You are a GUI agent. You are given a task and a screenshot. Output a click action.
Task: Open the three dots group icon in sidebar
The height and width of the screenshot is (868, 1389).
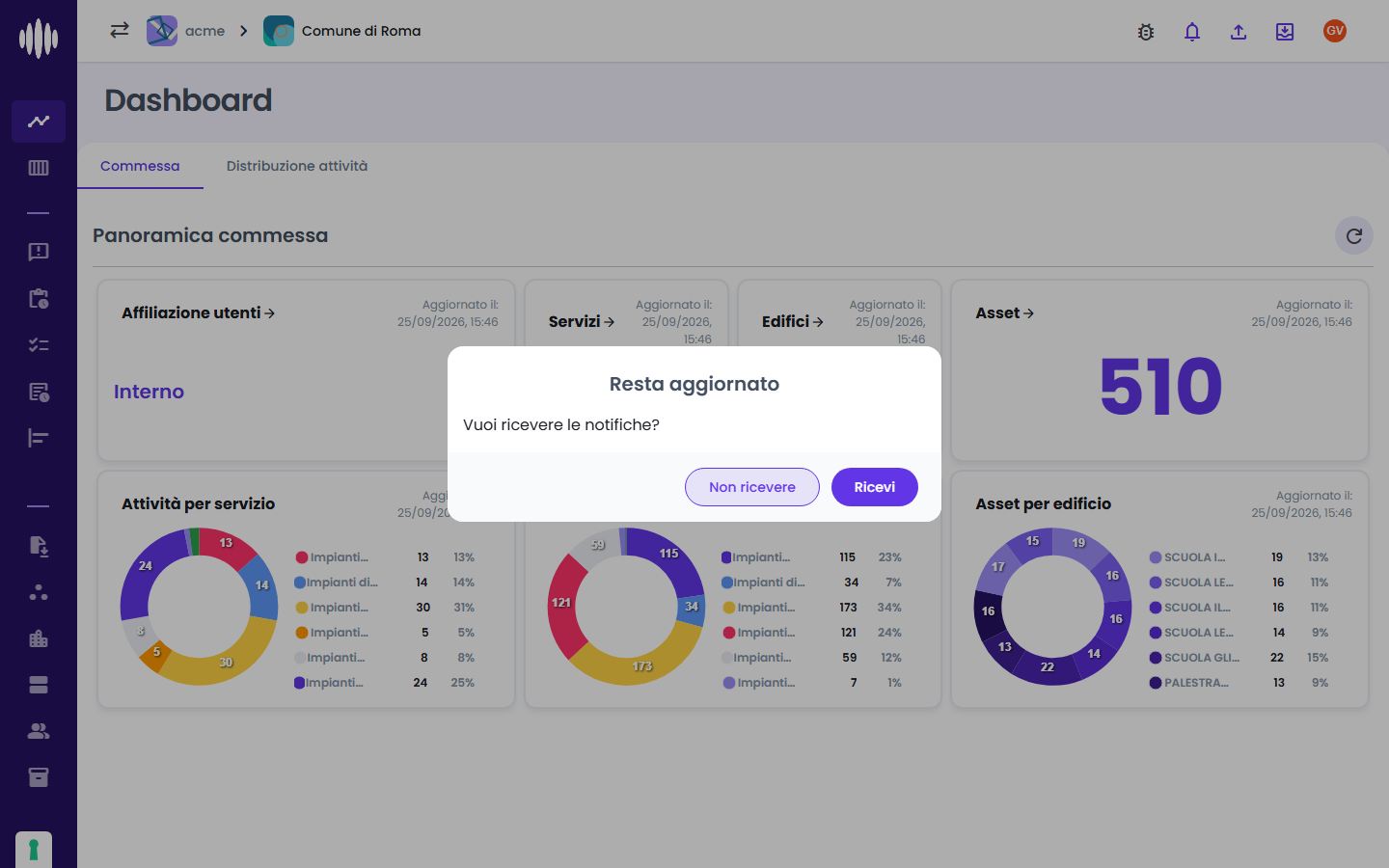39,592
